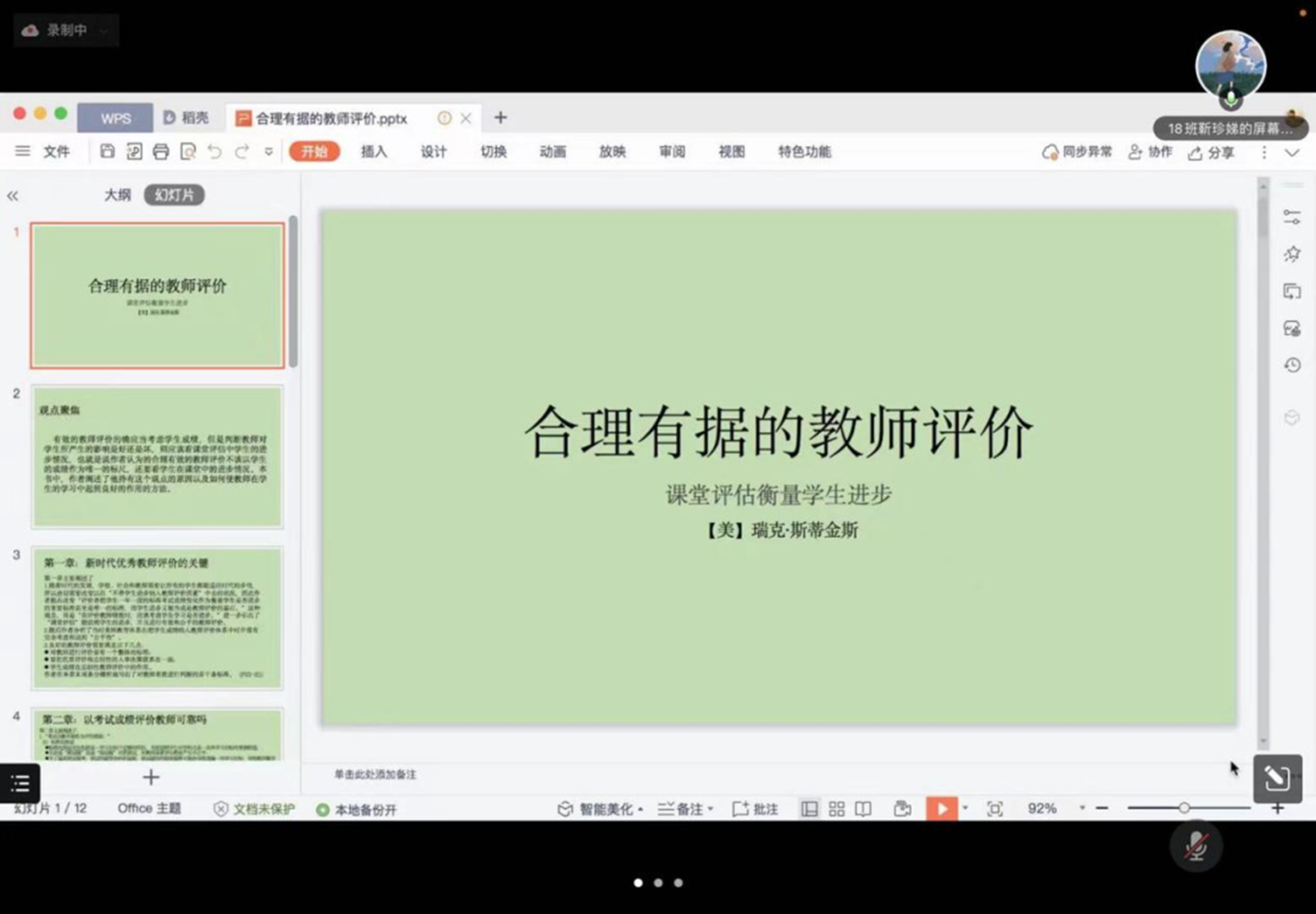Image resolution: width=1316 pixels, height=914 pixels.
Task: Click the author text 瑞克·斯蒂金斯
Action: (x=805, y=530)
